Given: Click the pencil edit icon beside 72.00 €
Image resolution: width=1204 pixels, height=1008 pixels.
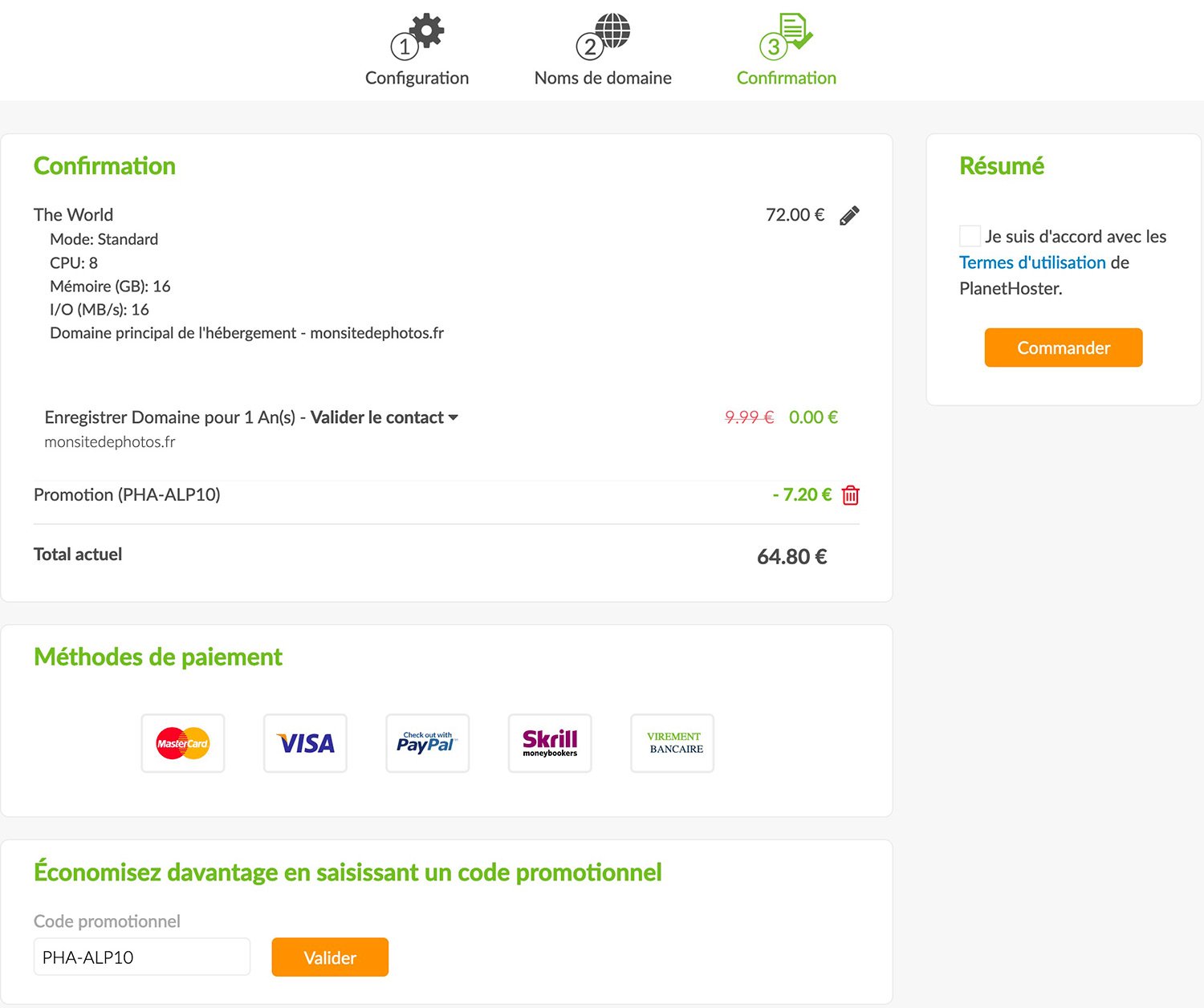Looking at the screenshot, I should pos(849,216).
